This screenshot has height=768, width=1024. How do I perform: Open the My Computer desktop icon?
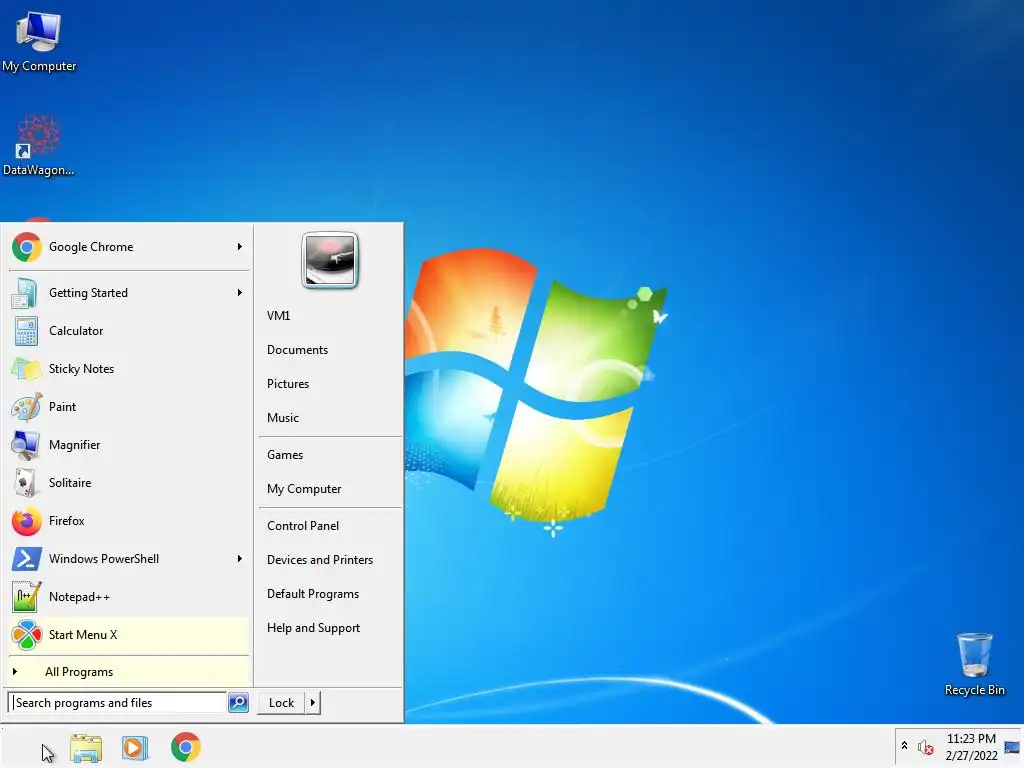point(39,41)
